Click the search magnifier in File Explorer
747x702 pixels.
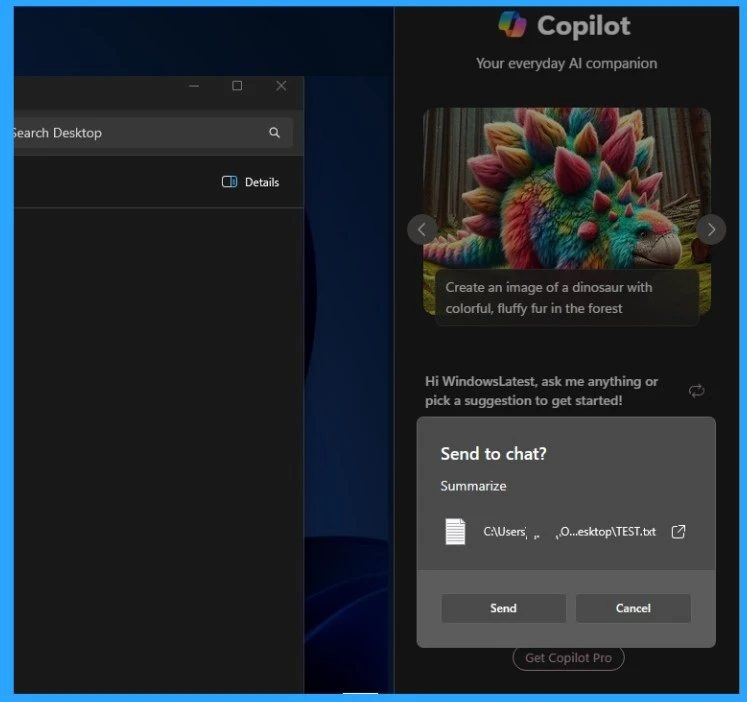(274, 132)
